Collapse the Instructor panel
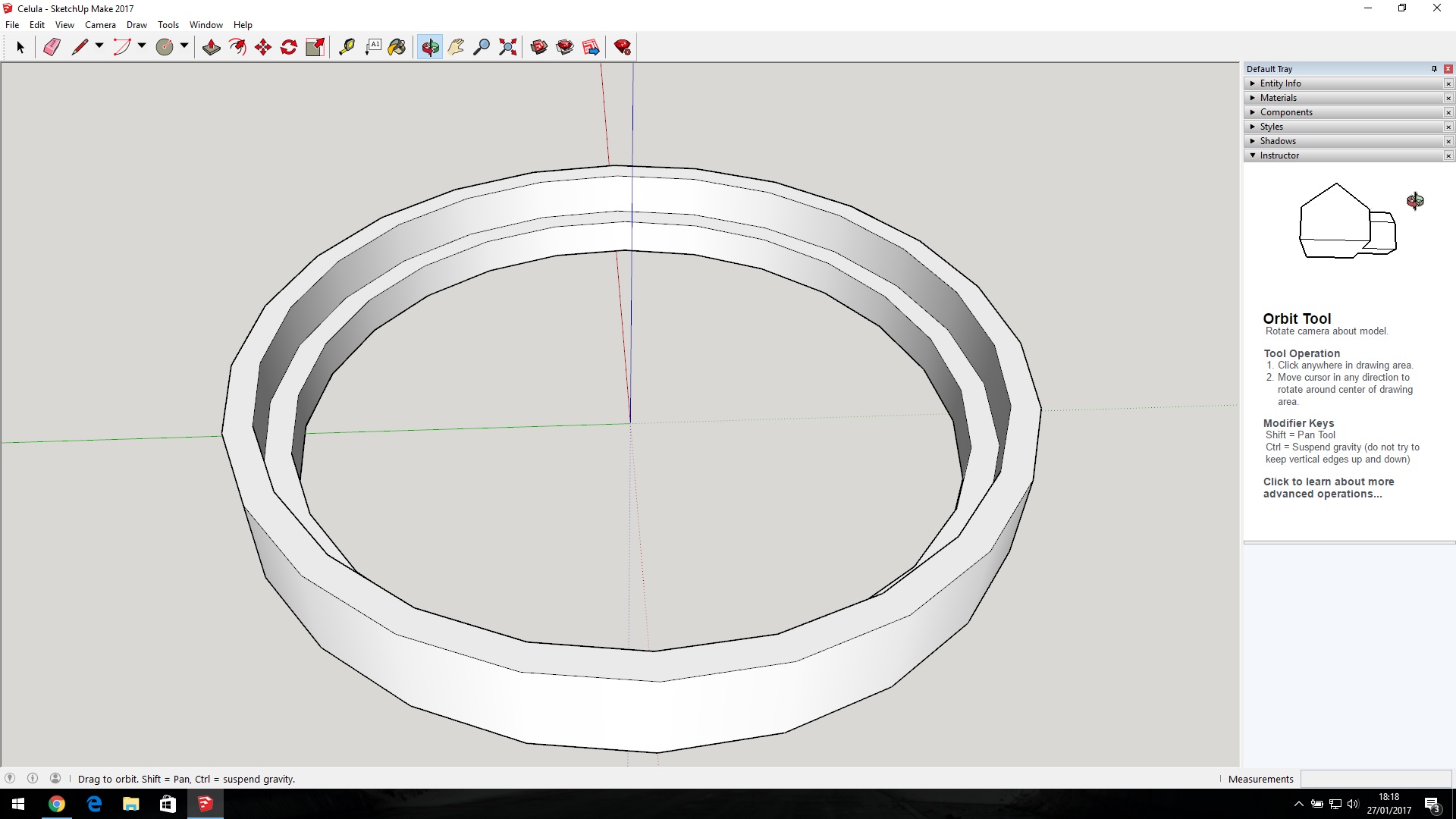This screenshot has width=1456, height=819. (1343, 155)
